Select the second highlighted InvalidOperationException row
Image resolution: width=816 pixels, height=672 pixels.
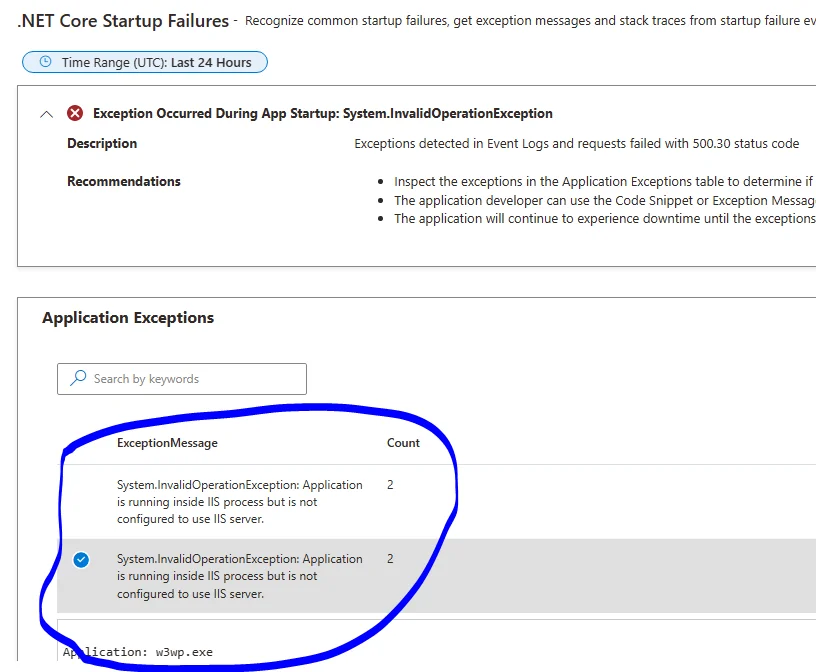click(436, 576)
